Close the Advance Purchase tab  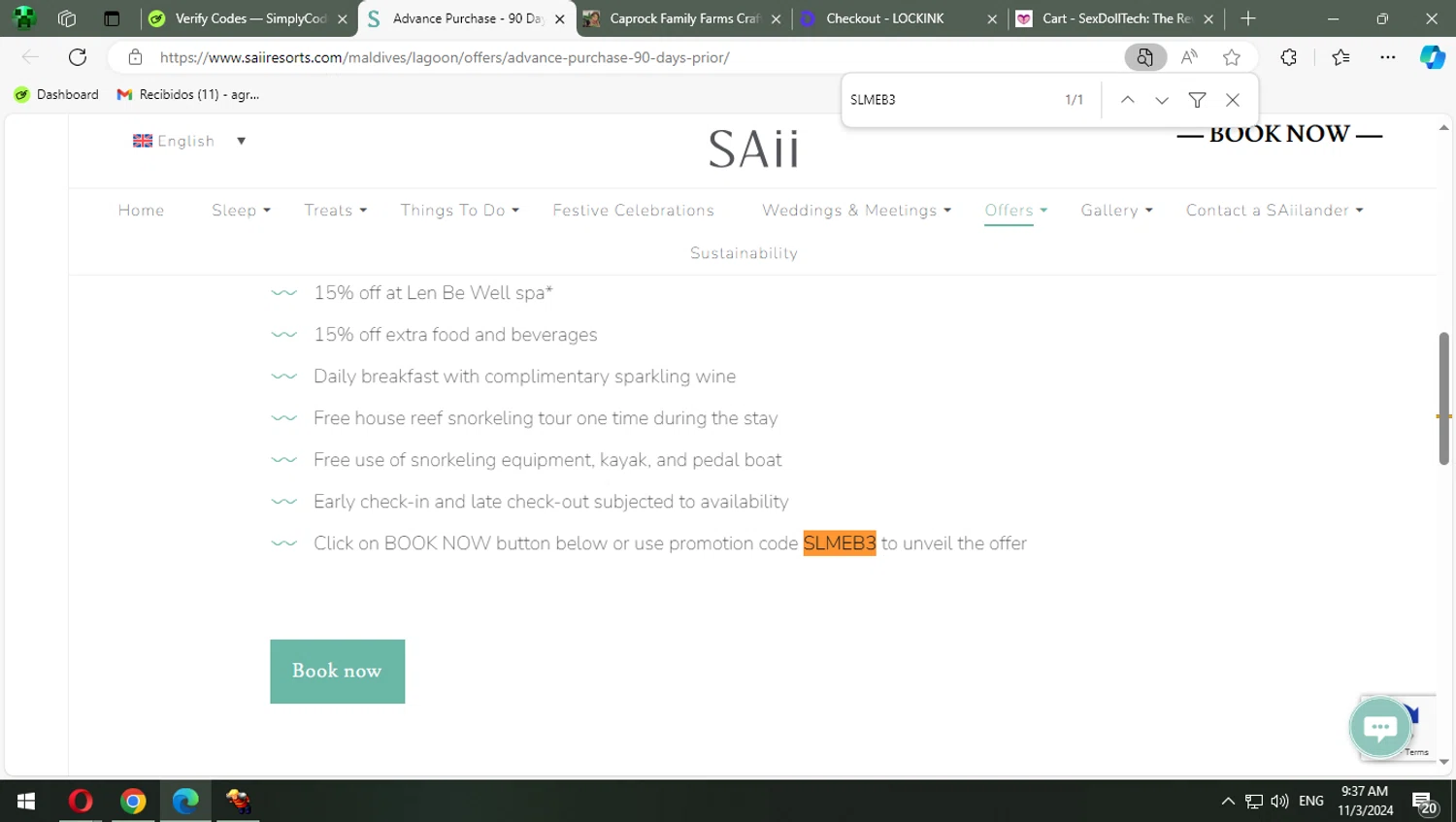click(559, 18)
